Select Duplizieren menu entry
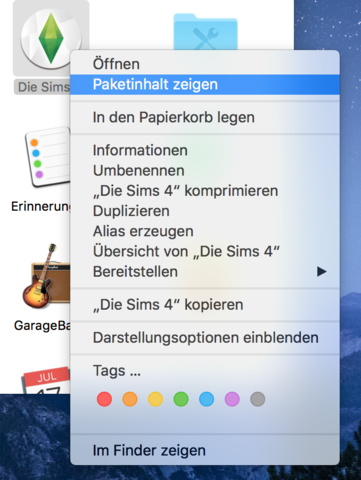 205,211
